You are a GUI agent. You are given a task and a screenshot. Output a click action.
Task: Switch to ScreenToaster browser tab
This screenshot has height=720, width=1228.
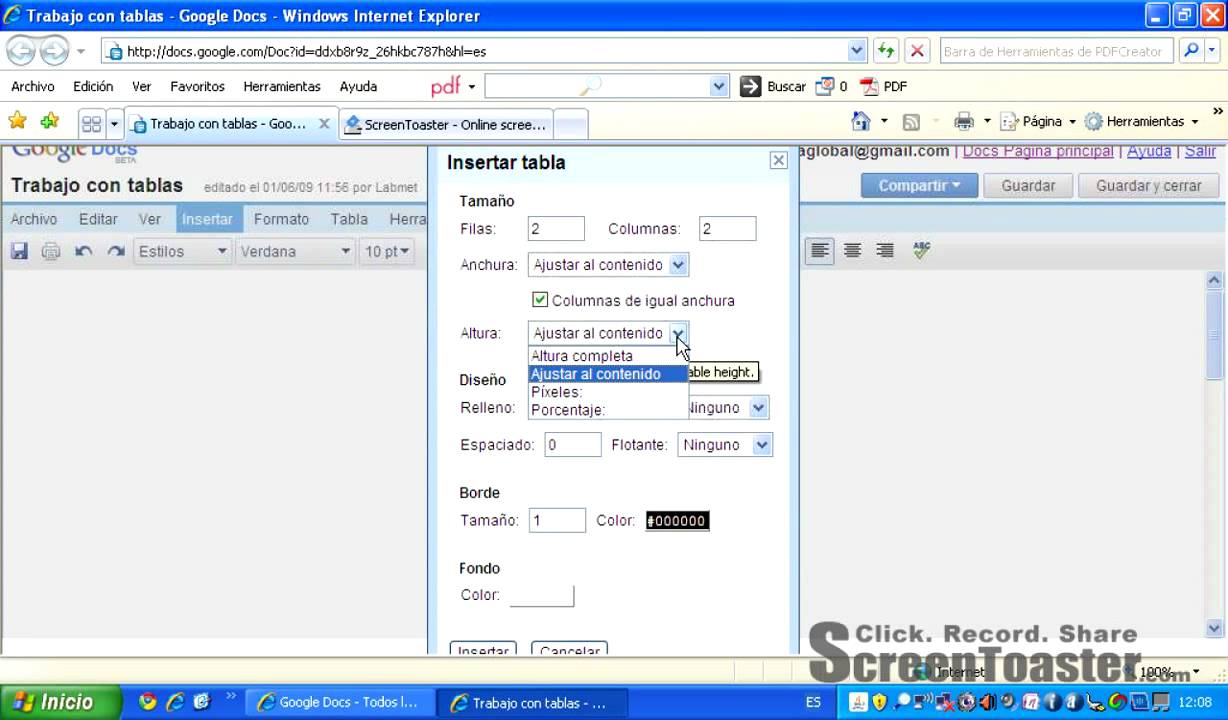446,124
